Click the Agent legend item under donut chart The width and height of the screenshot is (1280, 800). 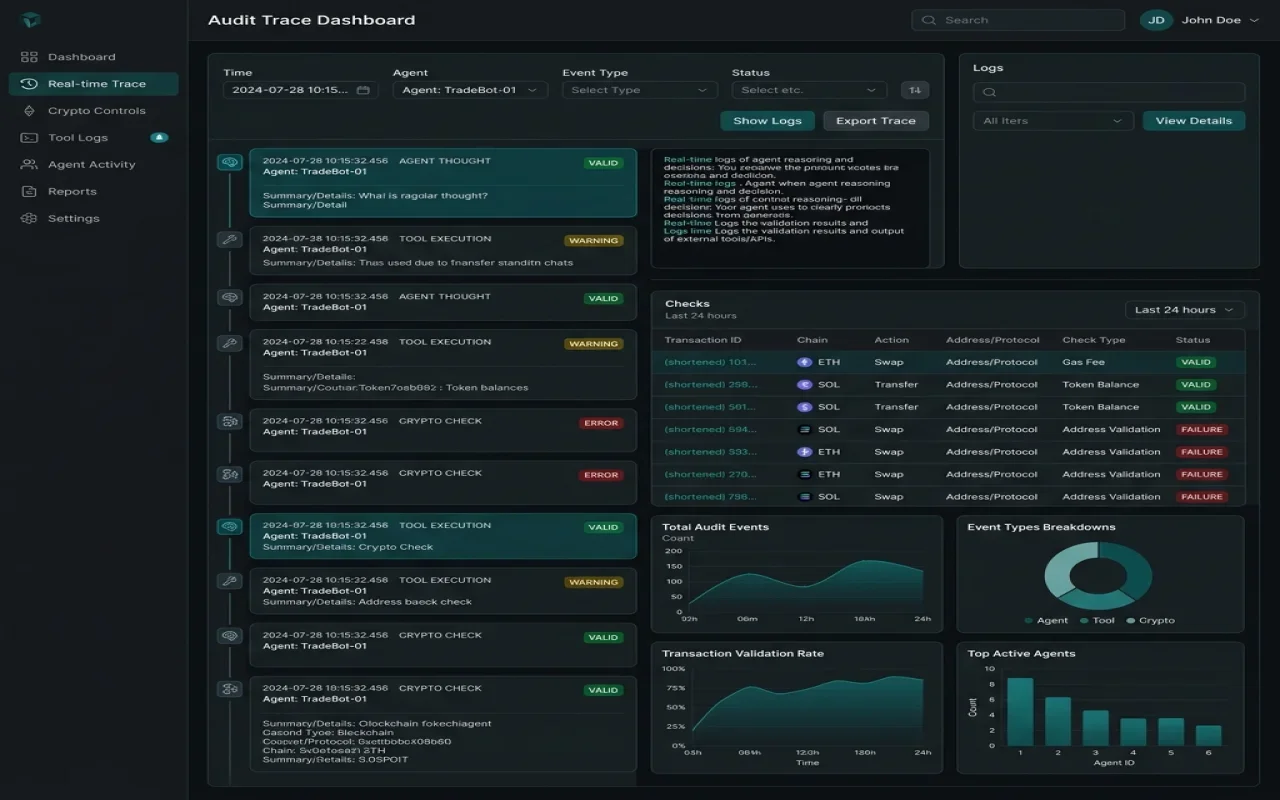tap(1046, 621)
